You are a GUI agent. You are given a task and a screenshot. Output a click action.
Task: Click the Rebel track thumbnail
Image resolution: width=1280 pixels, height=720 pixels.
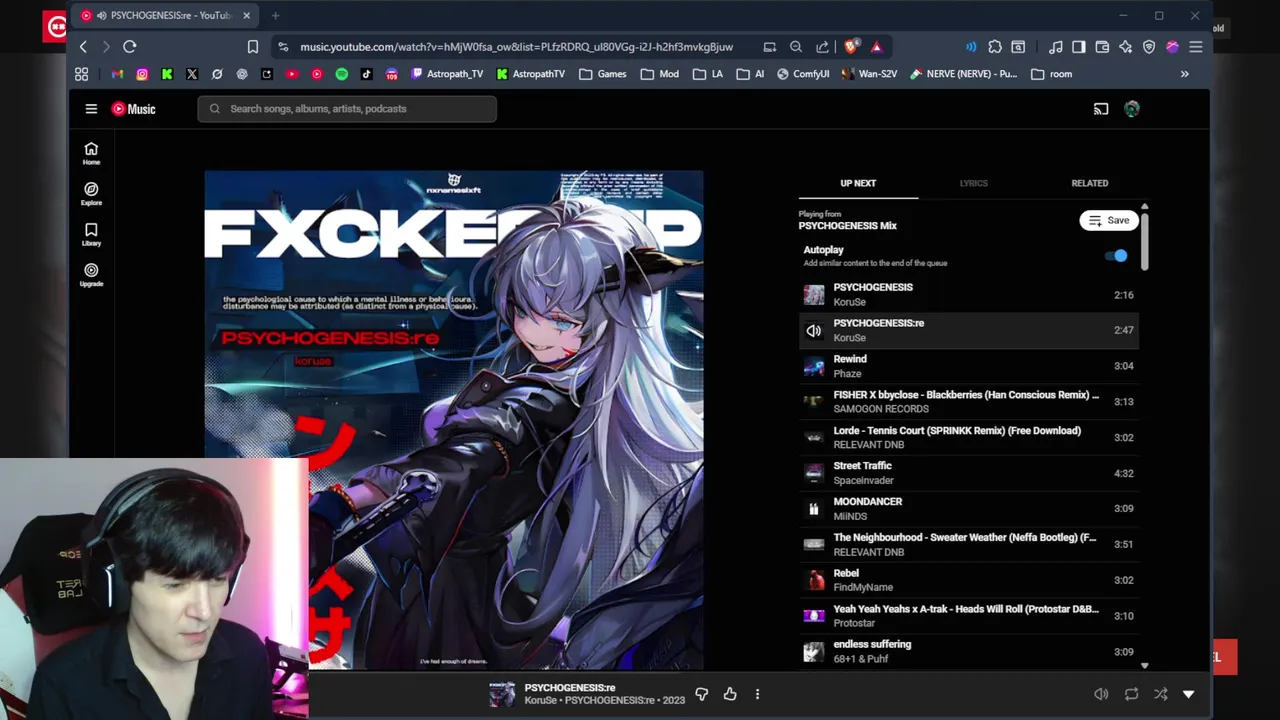[814, 580]
